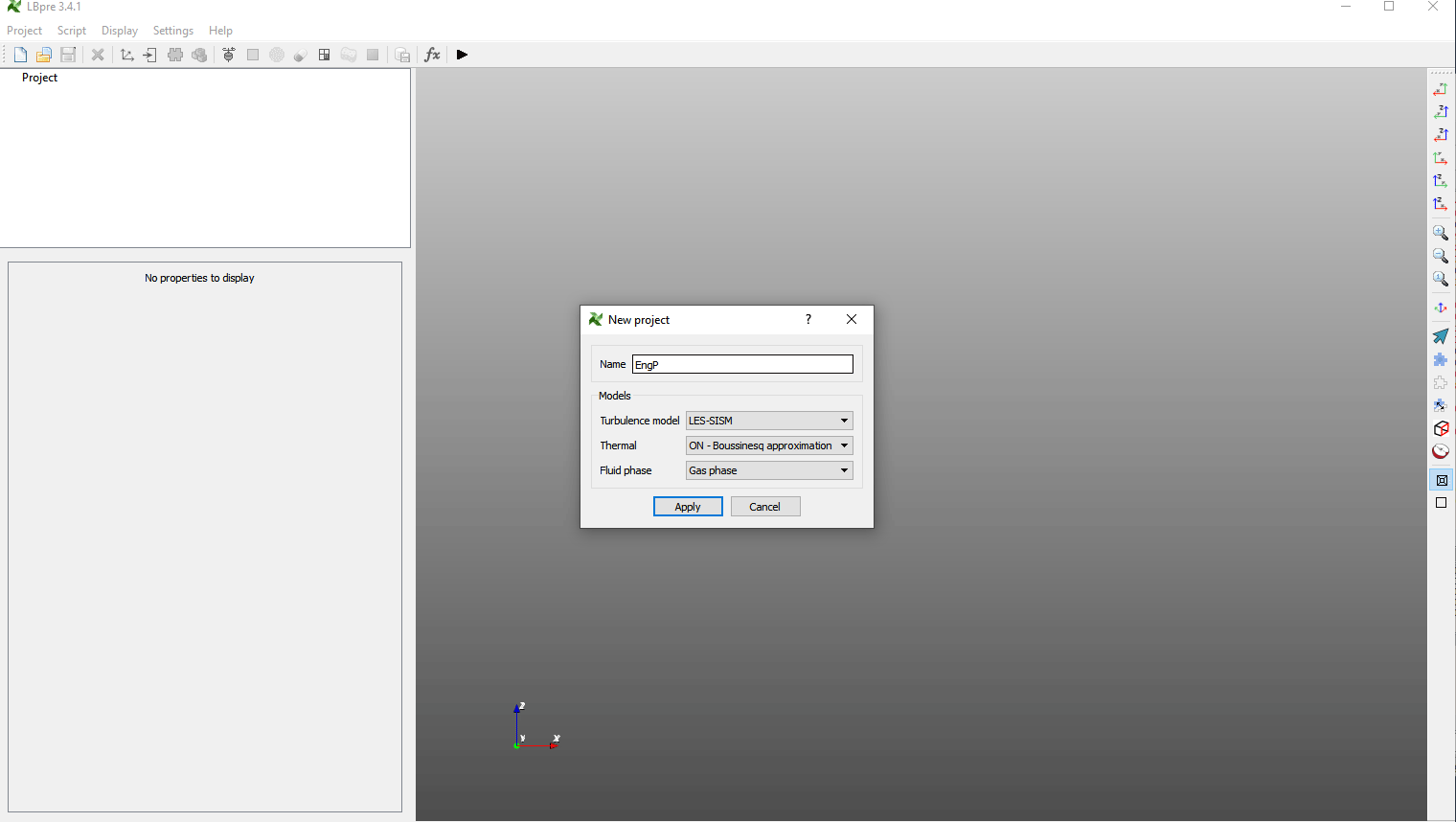This screenshot has height=822, width=1456.
Task: Click the zoom in magnifier icon
Action: point(1440,233)
